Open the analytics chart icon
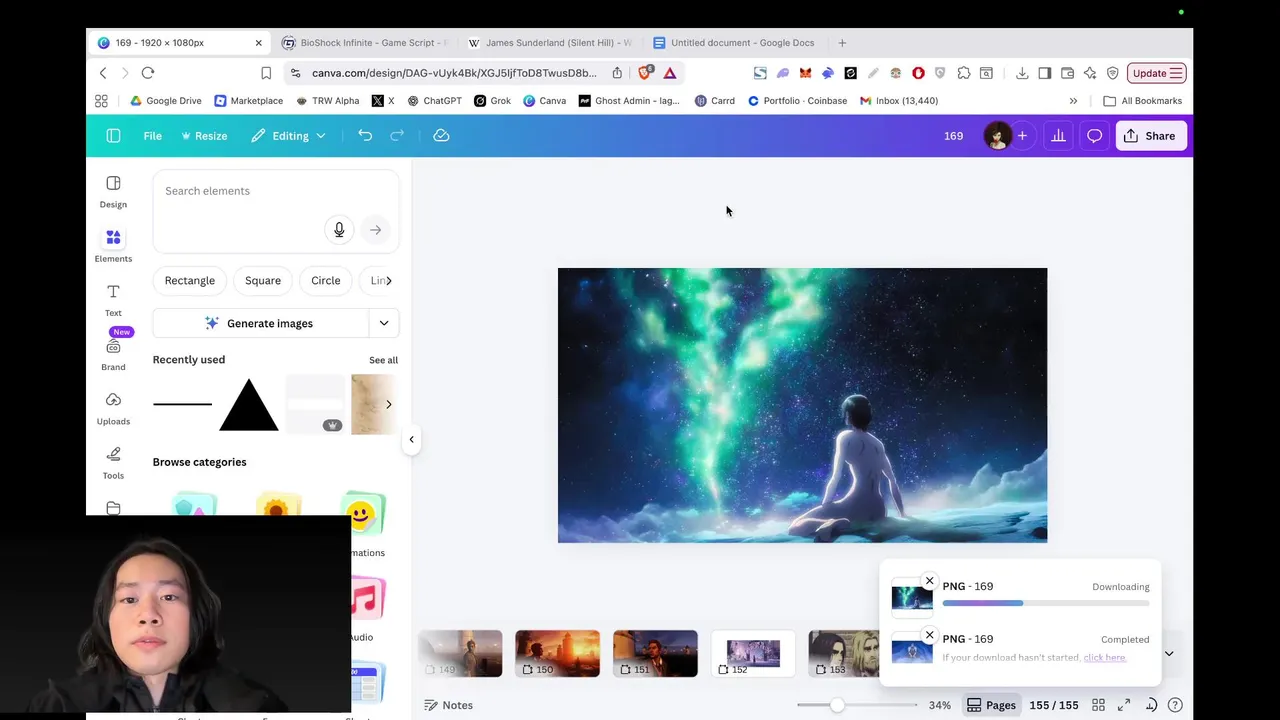This screenshot has height=720, width=1280. [1058, 136]
